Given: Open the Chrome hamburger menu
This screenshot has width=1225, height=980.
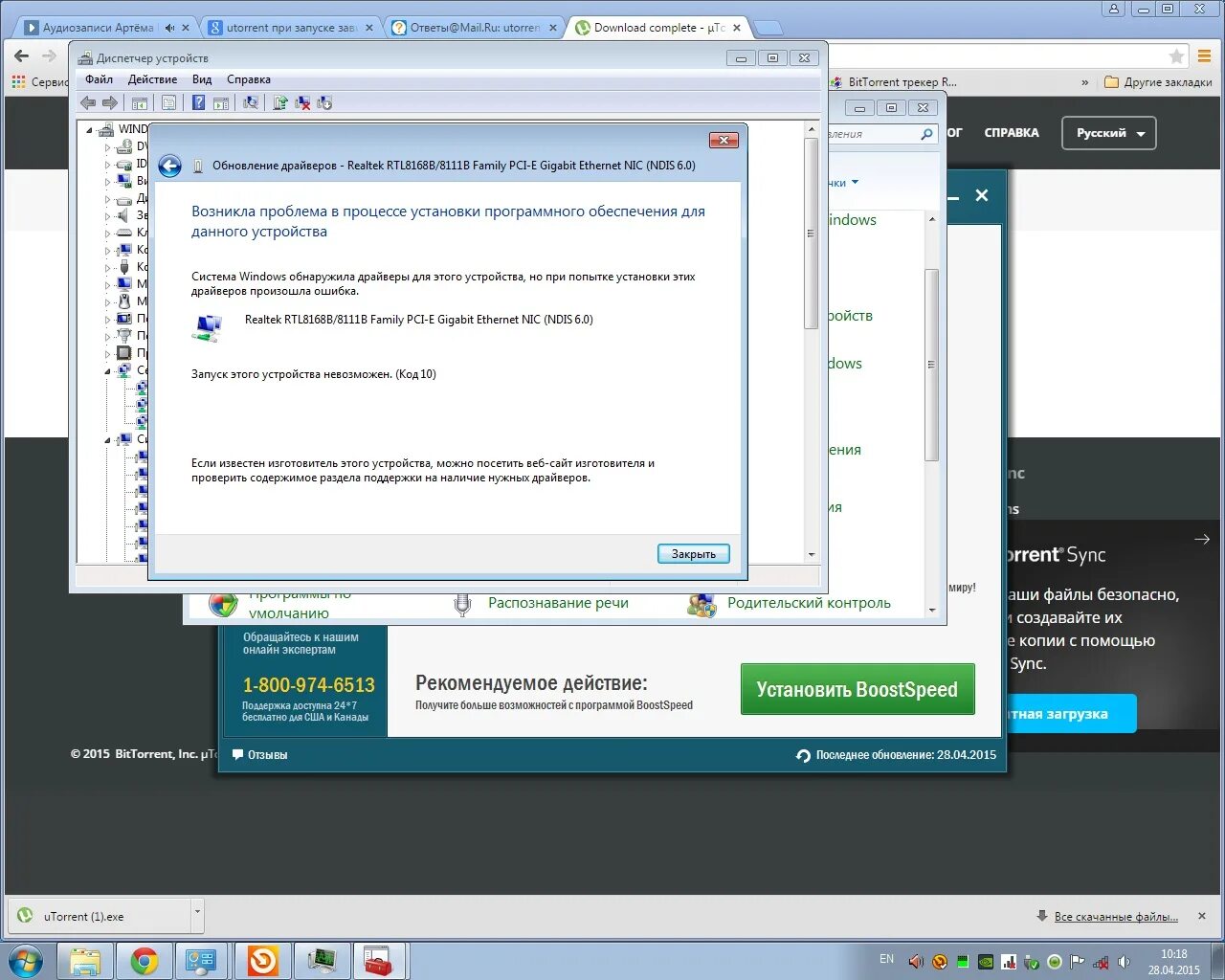Looking at the screenshot, I should coord(1205,56).
